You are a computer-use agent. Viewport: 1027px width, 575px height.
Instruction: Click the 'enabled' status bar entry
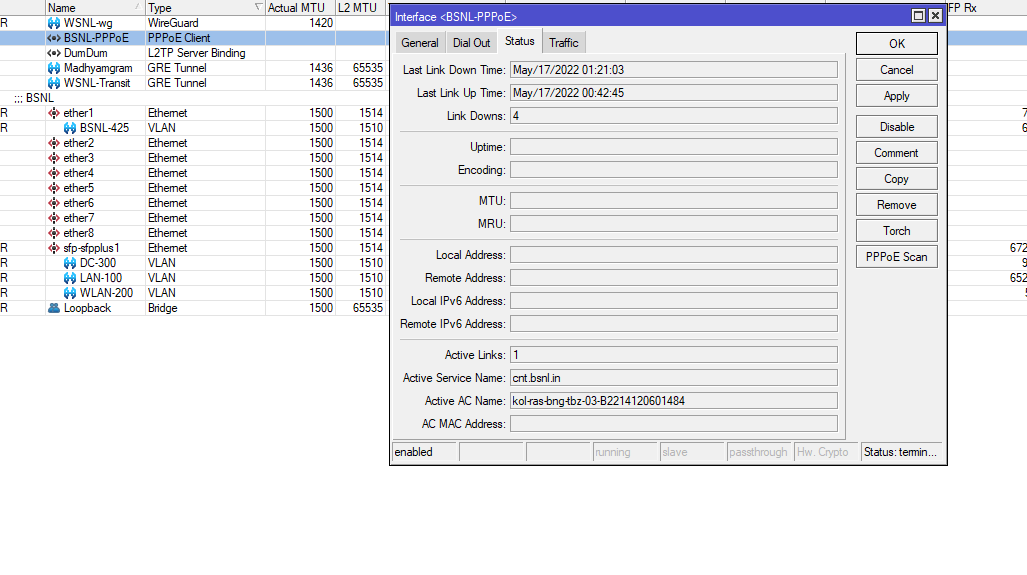coord(413,452)
